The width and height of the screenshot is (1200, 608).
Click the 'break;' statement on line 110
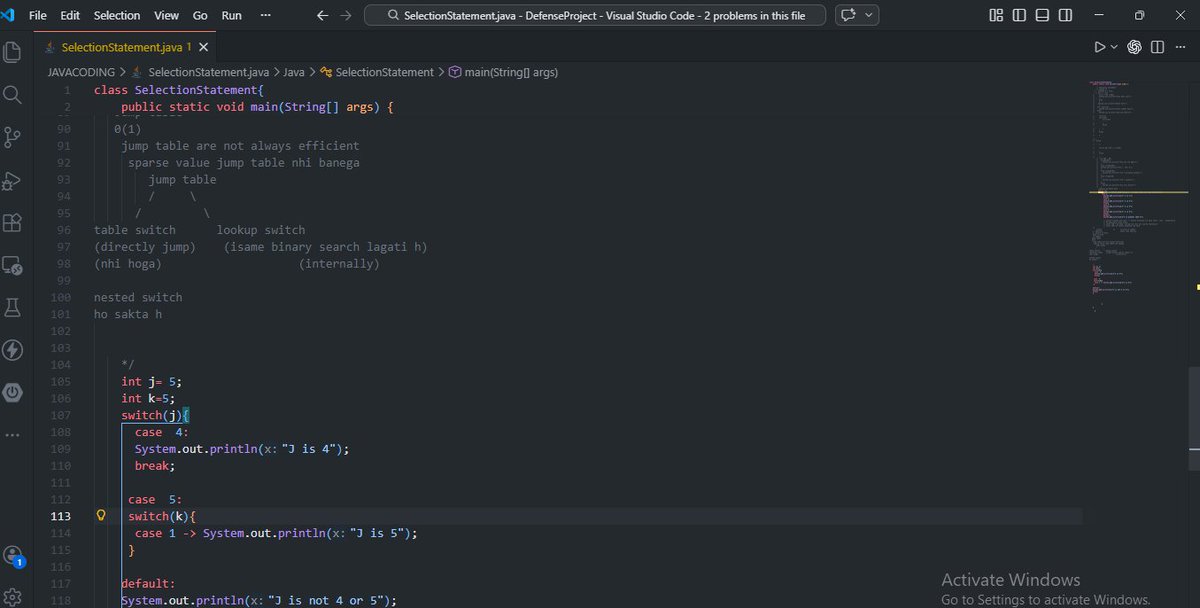click(x=155, y=466)
